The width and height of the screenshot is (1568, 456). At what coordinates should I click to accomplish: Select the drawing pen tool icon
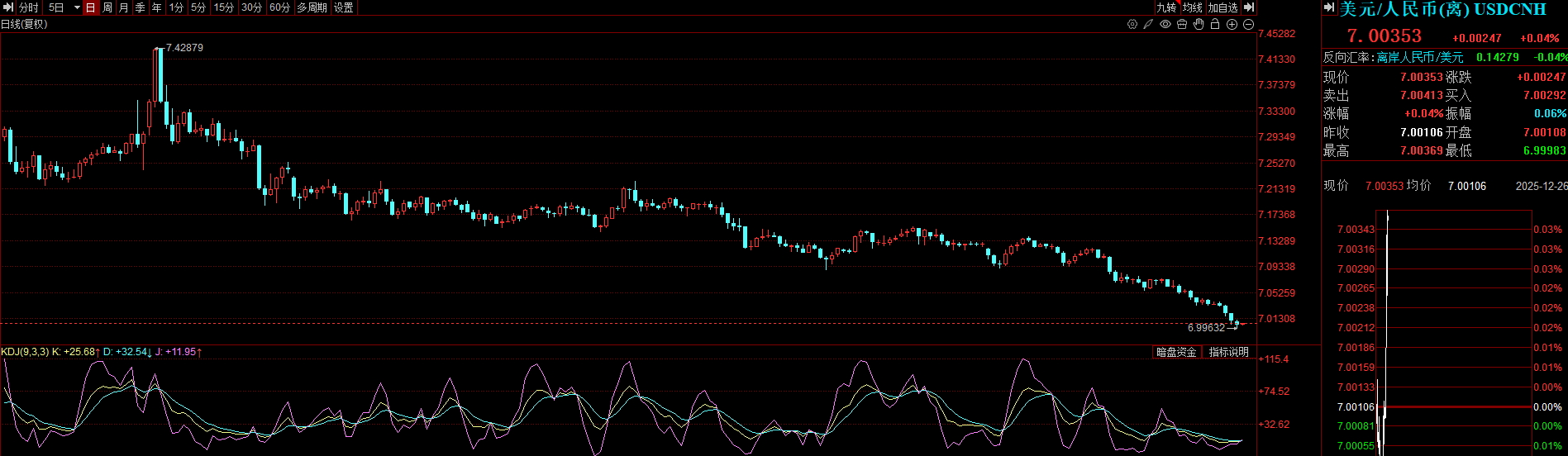point(1148,25)
